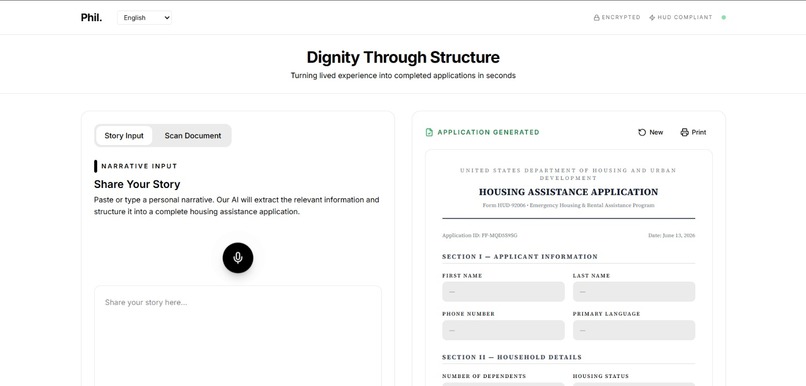Screen dimensions: 806x386
Task: Click the Application Generated document icon
Action: (x=429, y=133)
